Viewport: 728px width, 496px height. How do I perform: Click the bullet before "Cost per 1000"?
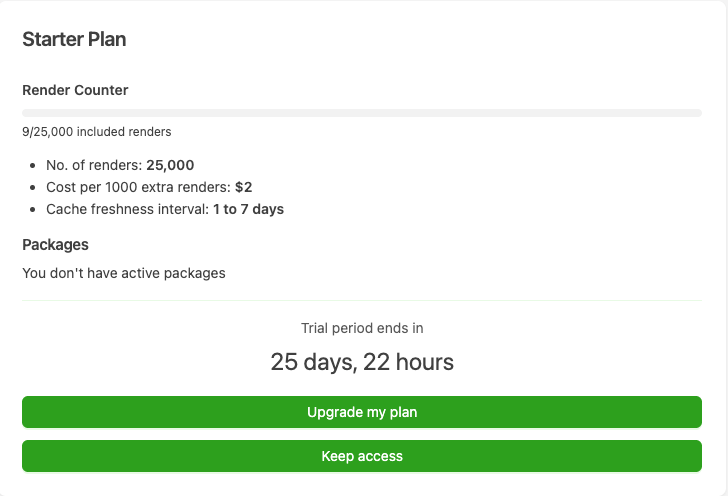(x=34, y=187)
